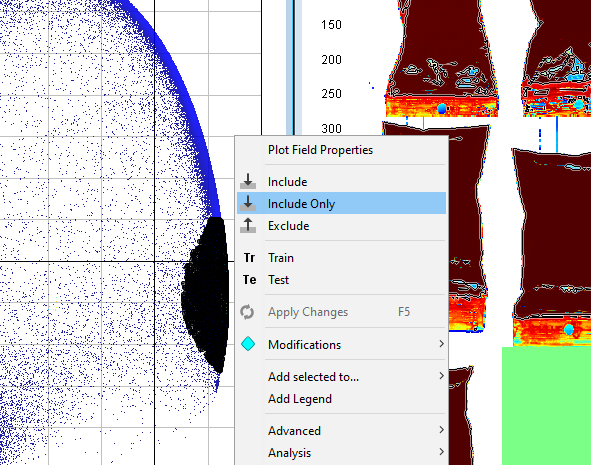The width and height of the screenshot is (591, 465).
Task: Click the Apply Changes refresh icon
Action: tap(247, 312)
